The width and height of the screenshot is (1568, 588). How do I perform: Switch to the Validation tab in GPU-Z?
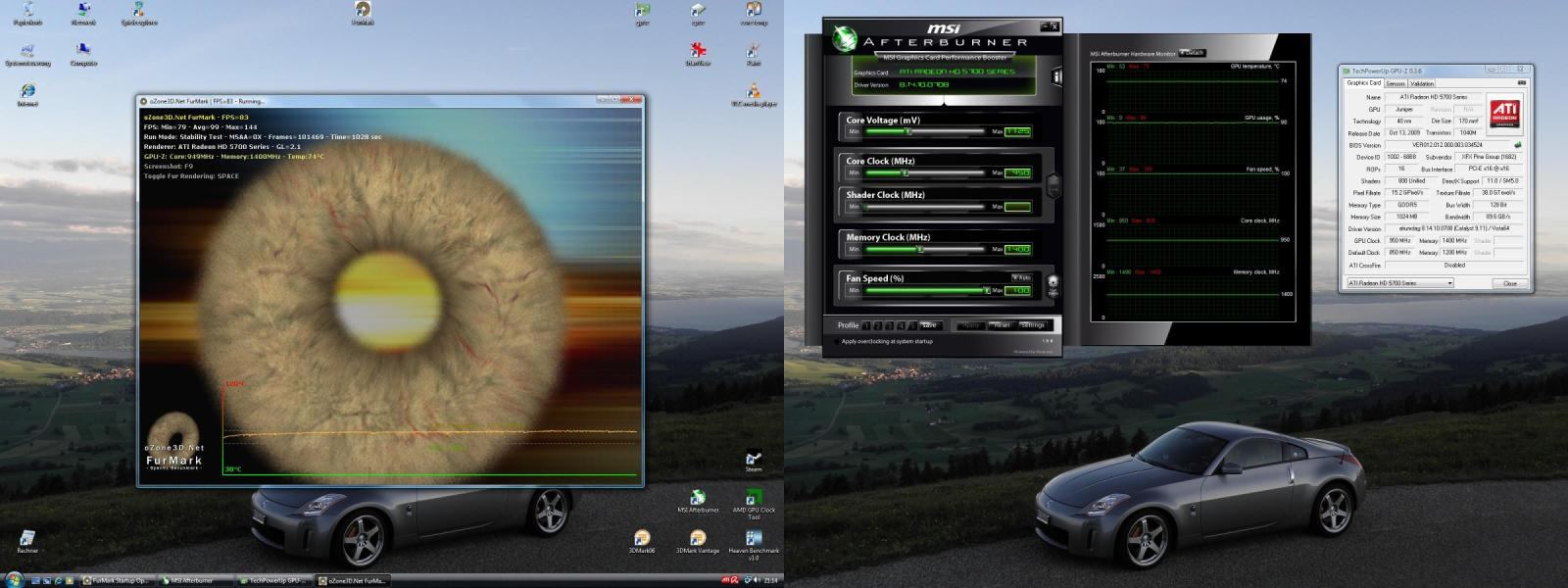click(1422, 83)
